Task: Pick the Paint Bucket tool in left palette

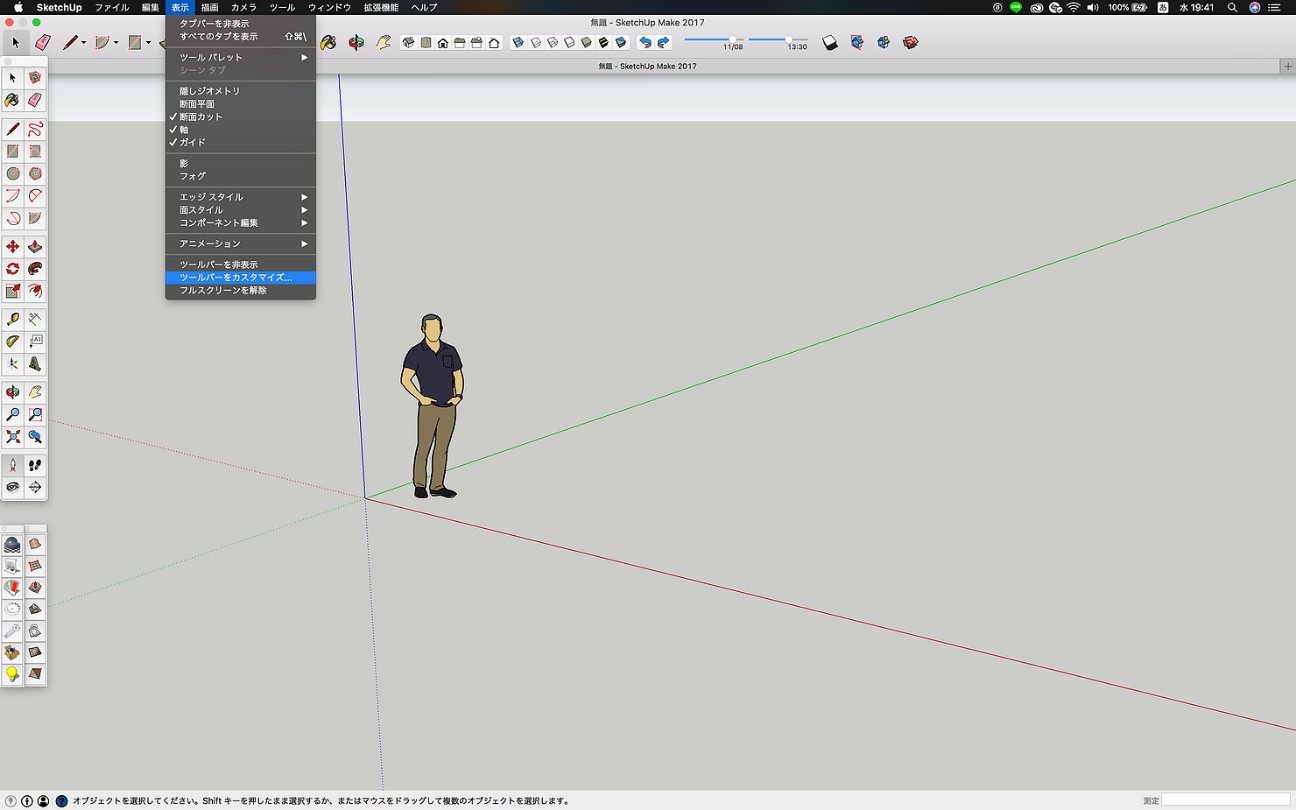Action: [12, 100]
